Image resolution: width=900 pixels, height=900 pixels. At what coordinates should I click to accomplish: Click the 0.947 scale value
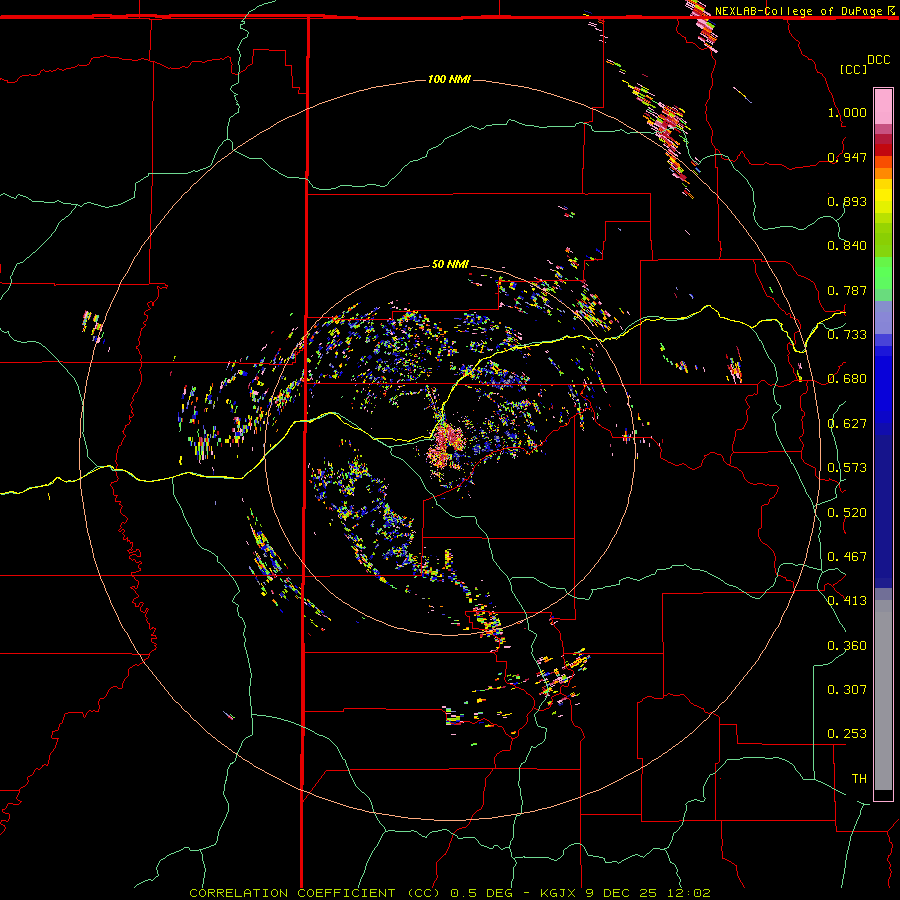(847, 157)
